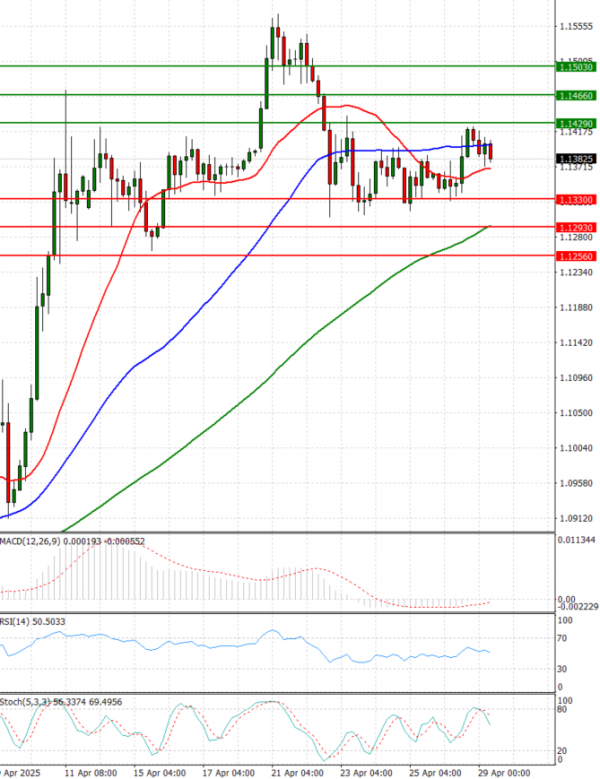Select the 1.14660 green resistance price label
Image resolution: width=600 pixels, height=779 pixels.
(577, 95)
